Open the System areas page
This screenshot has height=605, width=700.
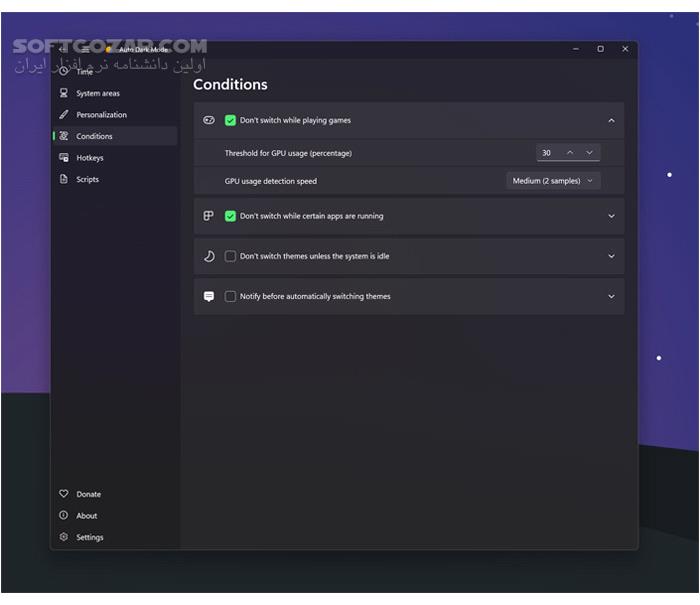tap(115, 93)
